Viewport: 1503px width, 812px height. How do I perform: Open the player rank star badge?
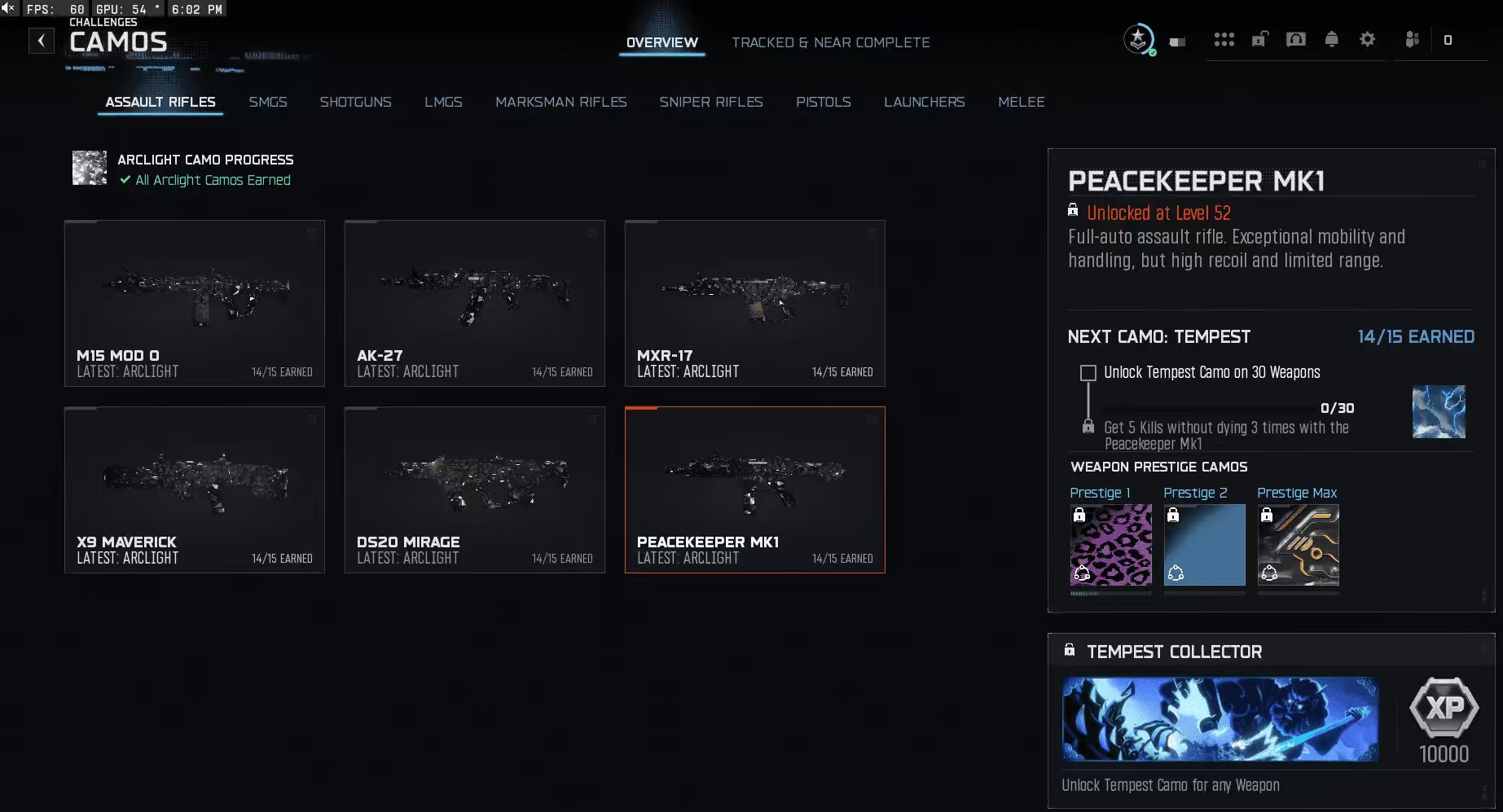coord(1139,39)
